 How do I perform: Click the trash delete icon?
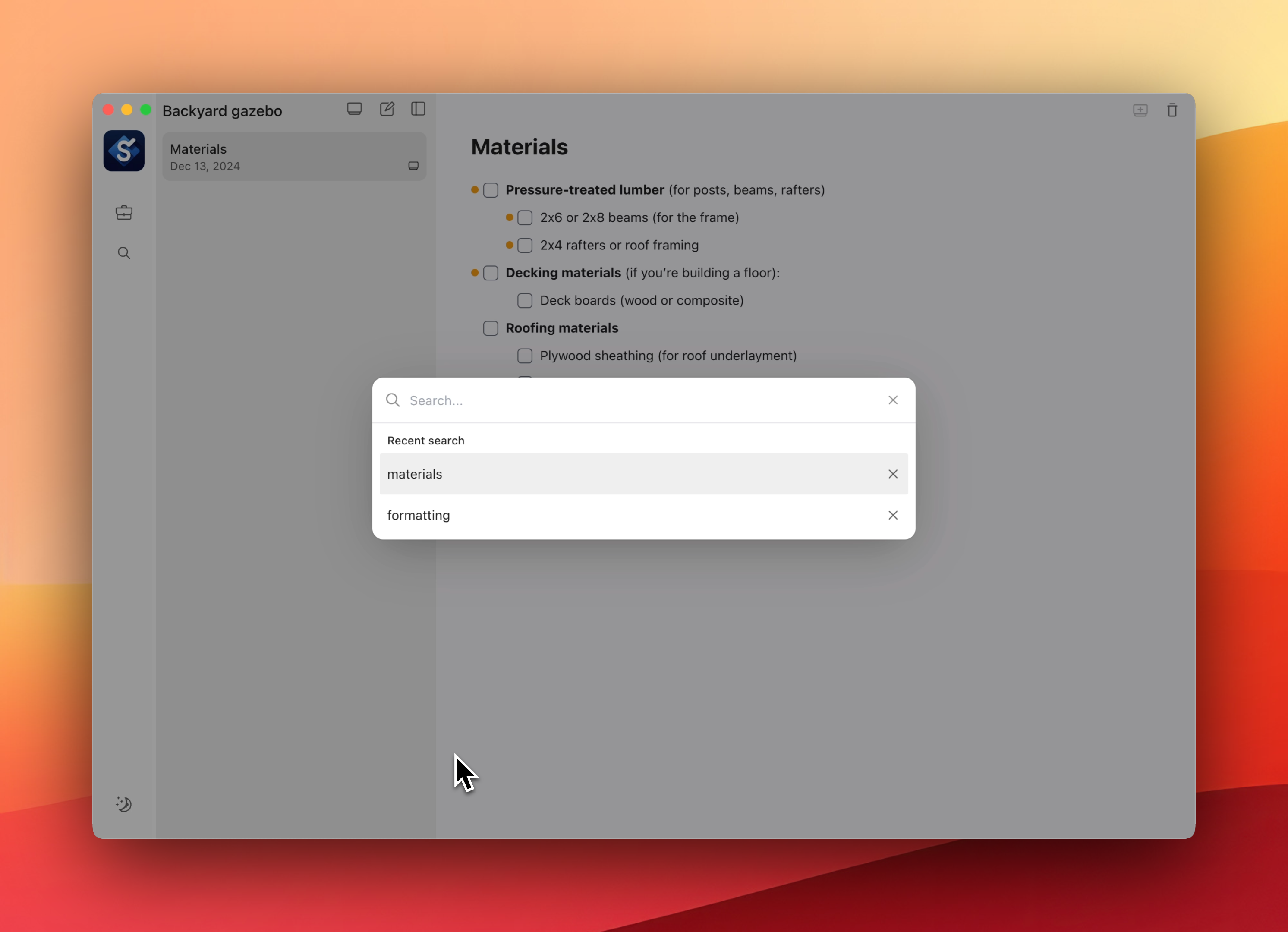[1172, 110]
